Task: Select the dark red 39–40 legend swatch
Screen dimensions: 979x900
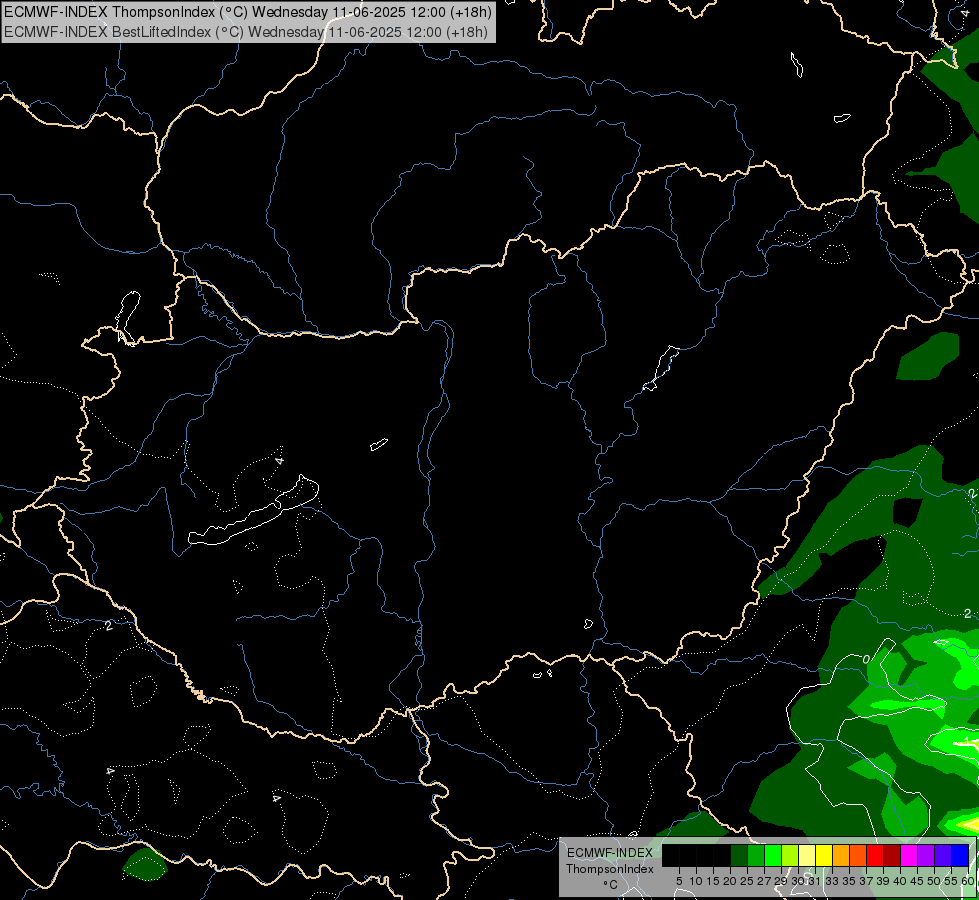Action: coord(892,855)
